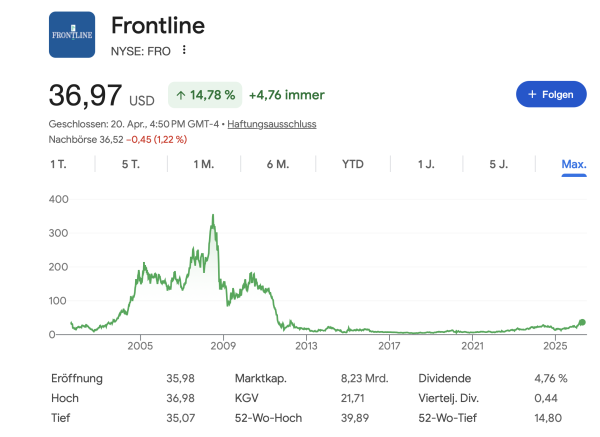Click the green endpoint dot on chart

582,323
